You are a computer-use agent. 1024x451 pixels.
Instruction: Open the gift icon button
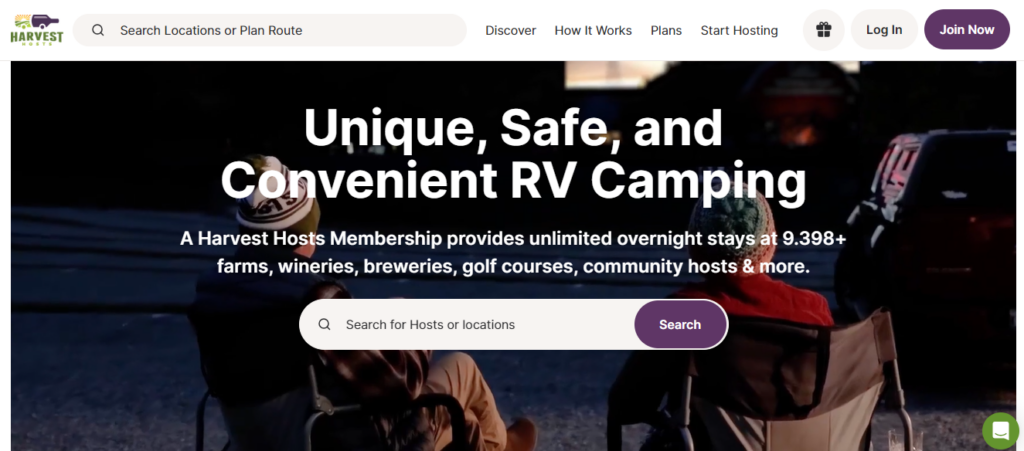point(823,30)
